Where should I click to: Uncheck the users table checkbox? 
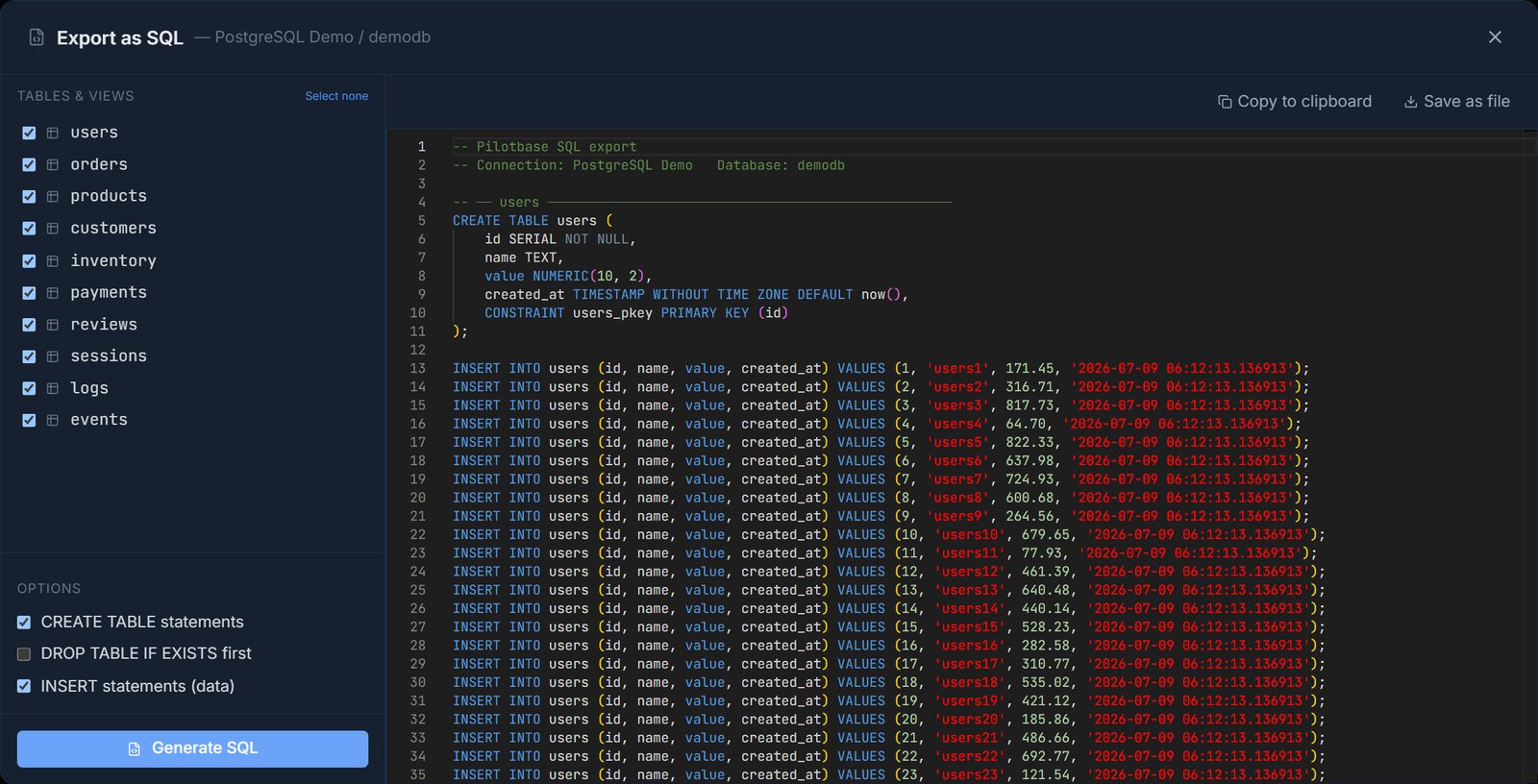[29, 133]
